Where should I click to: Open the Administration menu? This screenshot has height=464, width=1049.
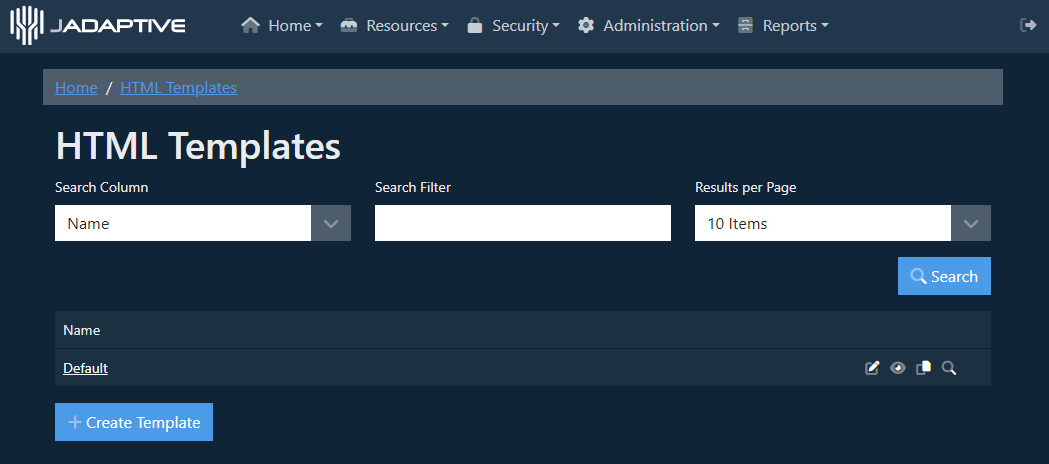coord(648,26)
